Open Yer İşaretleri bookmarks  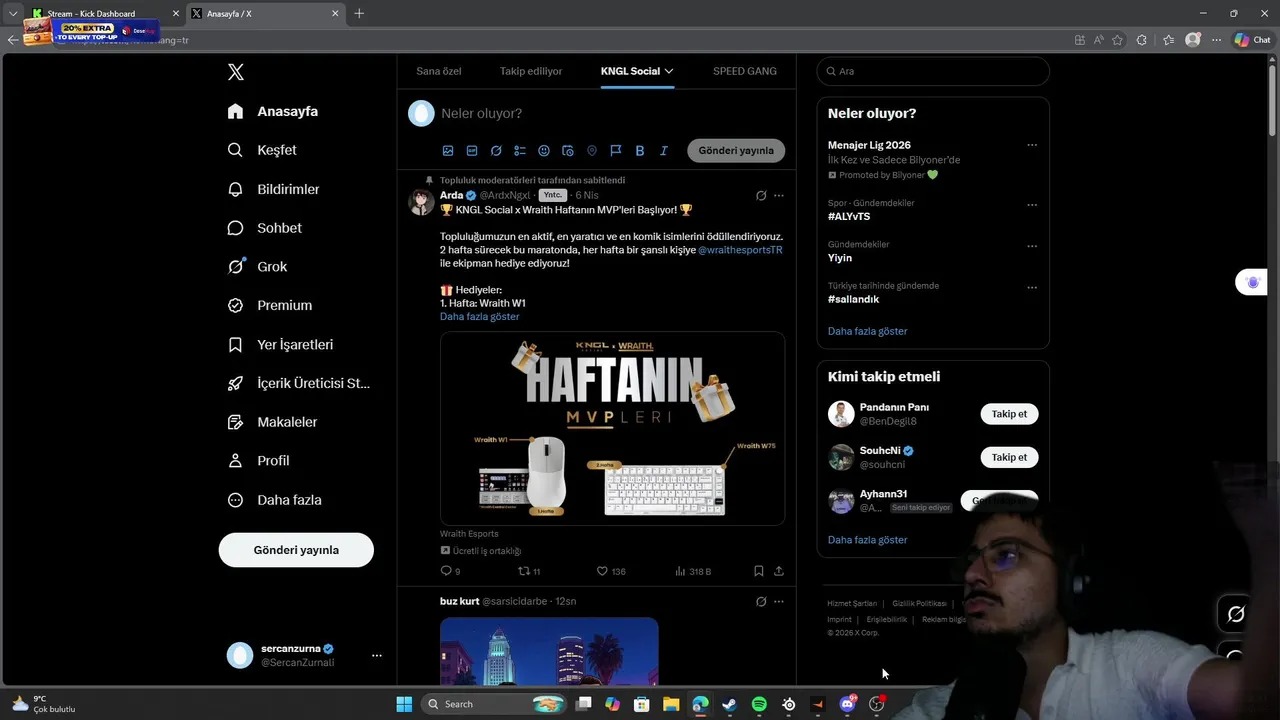(x=280, y=344)
